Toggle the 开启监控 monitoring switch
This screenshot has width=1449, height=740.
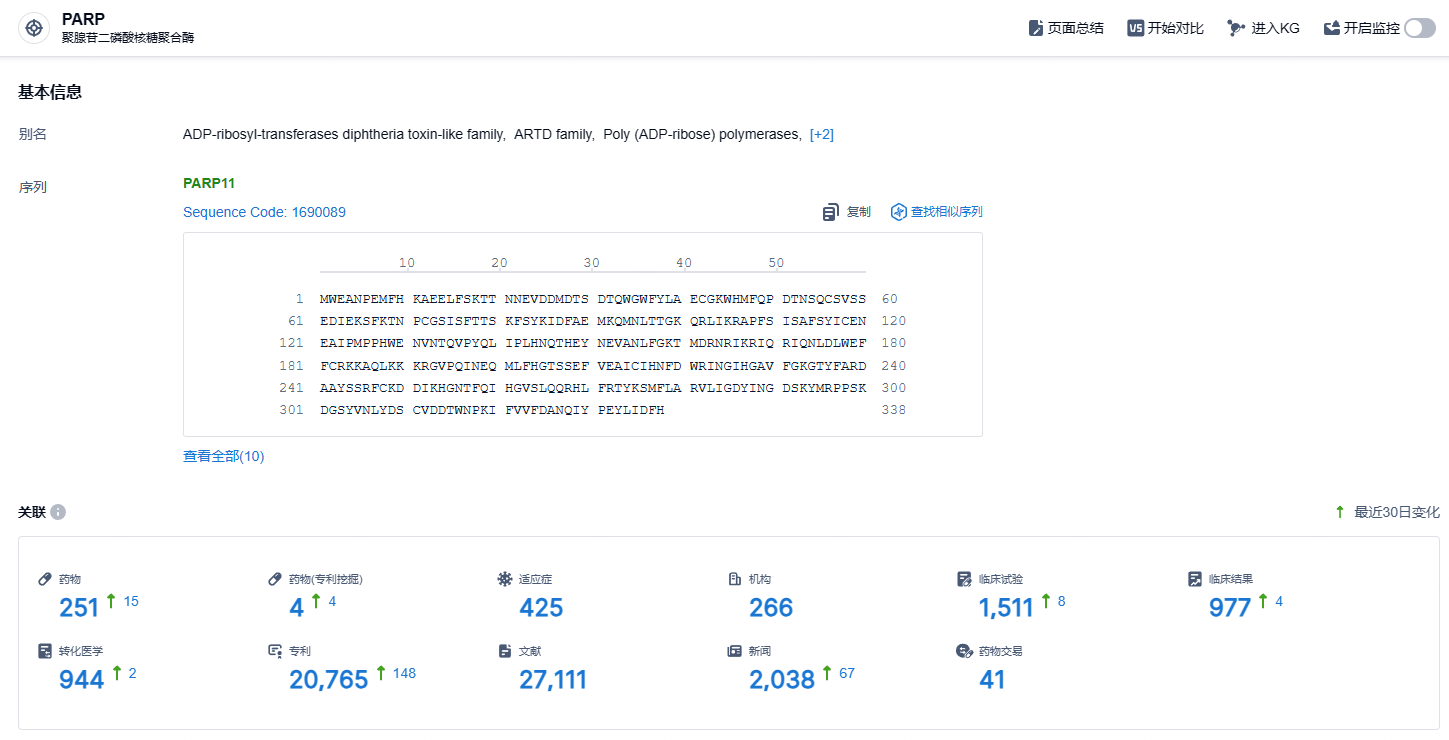pyautogui.click(x=1420, y=28)
